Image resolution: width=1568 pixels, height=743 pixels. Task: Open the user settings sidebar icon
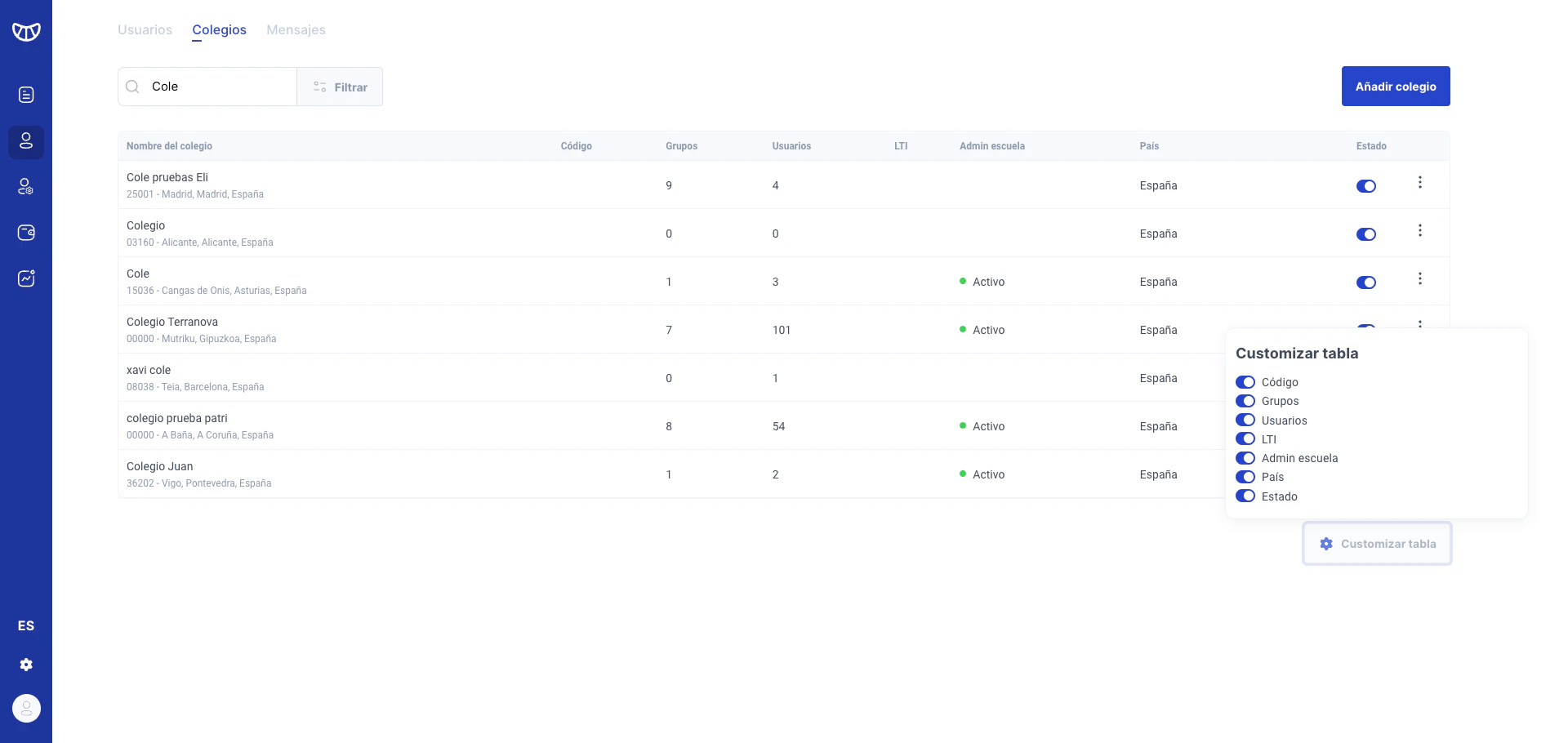26,187
